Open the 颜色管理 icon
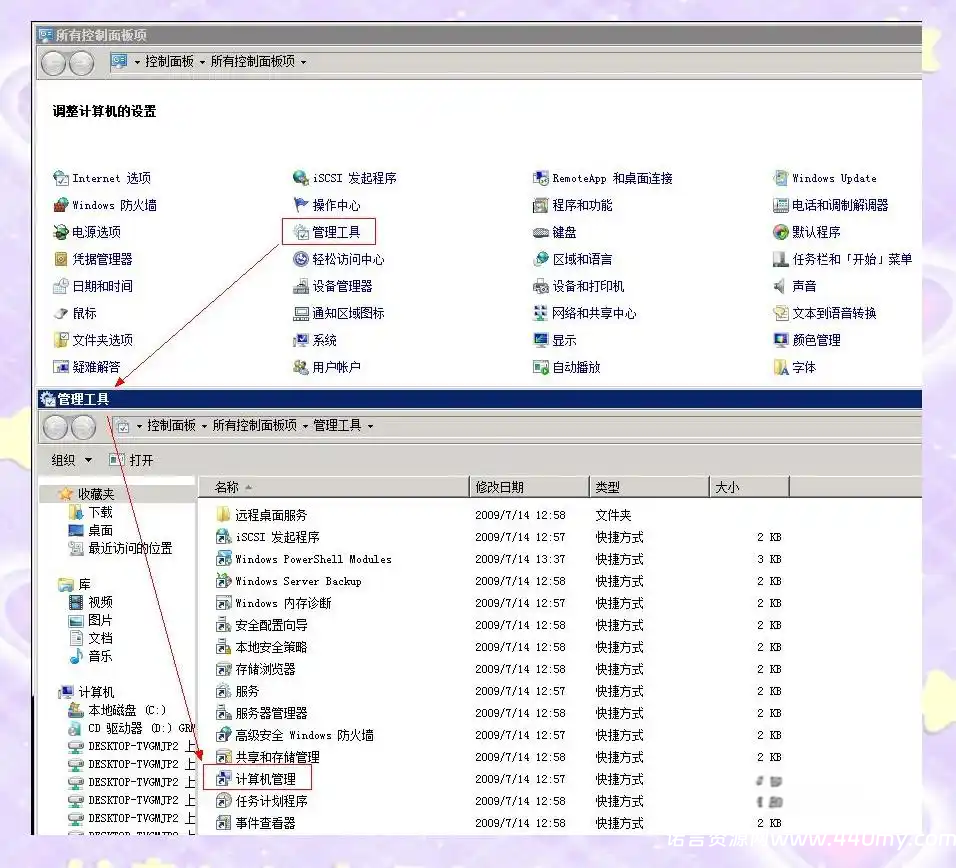Screen dimensions: 956x868 point(780,340)
